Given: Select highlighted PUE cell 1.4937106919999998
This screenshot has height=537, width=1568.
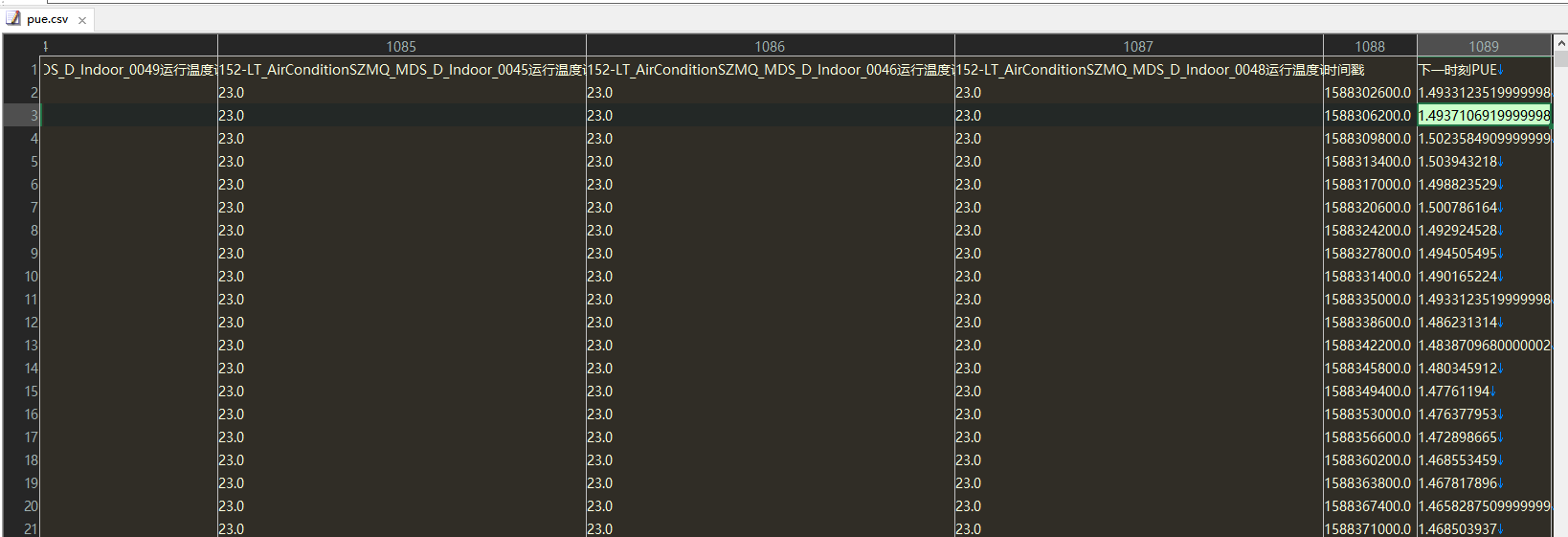Looking at the screenshot, I should click(x=1484, y=116).
